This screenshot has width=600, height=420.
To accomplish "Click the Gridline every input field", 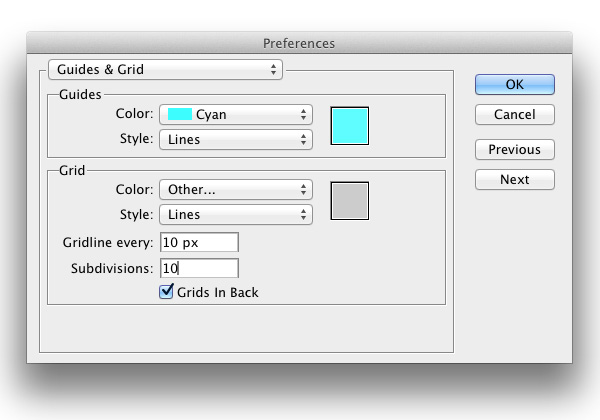I will pos(199,242).
